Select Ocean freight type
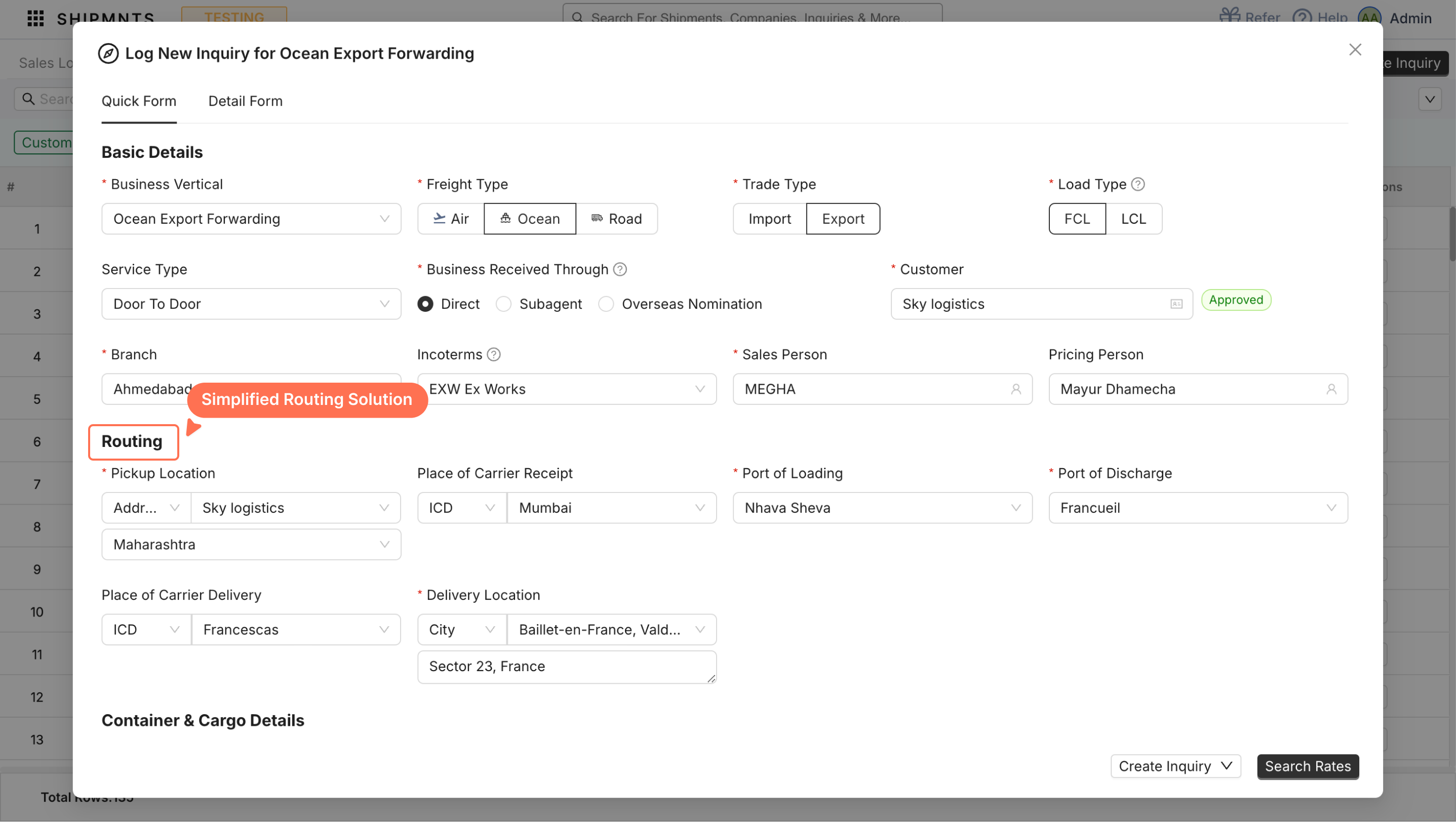The image size is (1456, 822). [x=530, y=219]
